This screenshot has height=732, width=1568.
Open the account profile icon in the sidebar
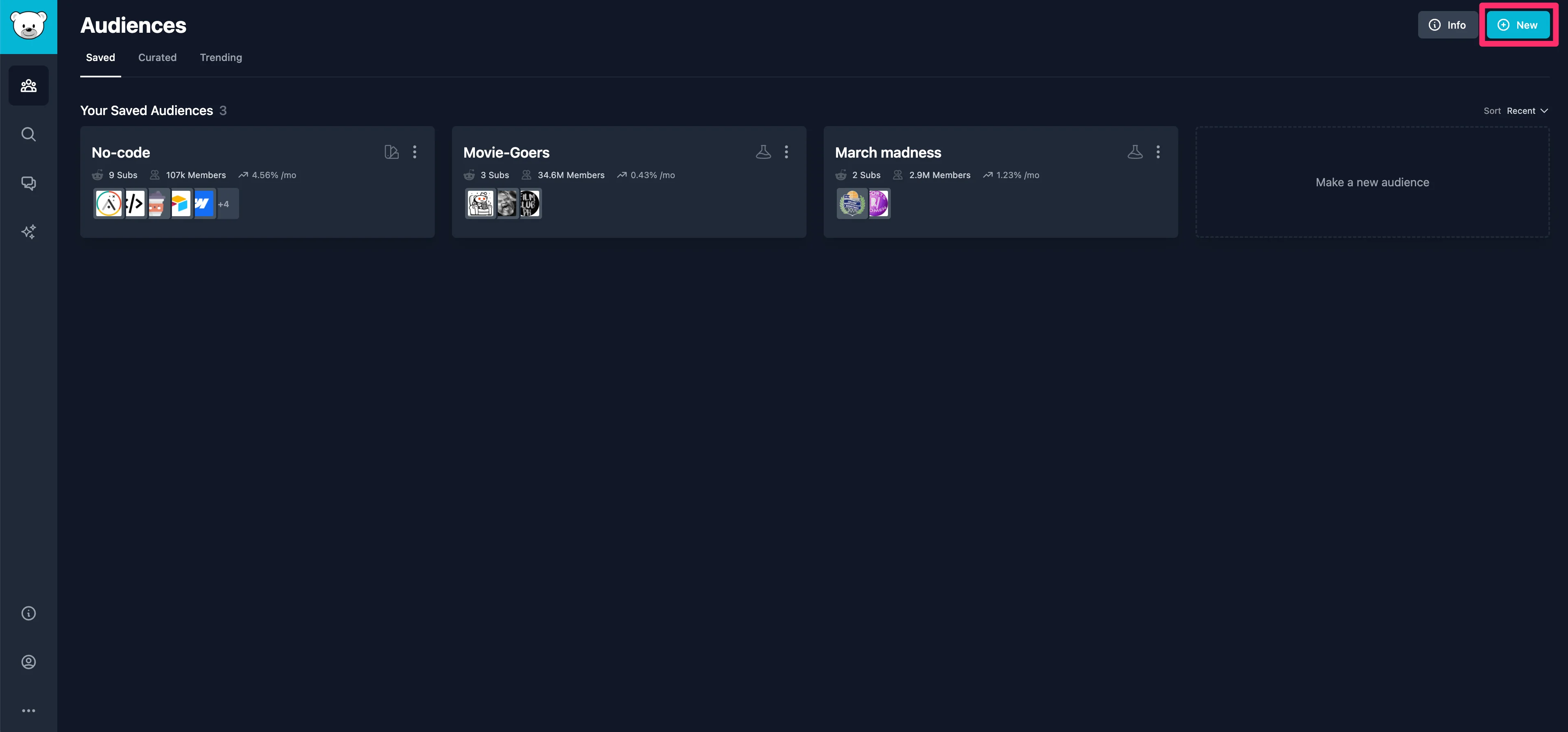[29, 662]
